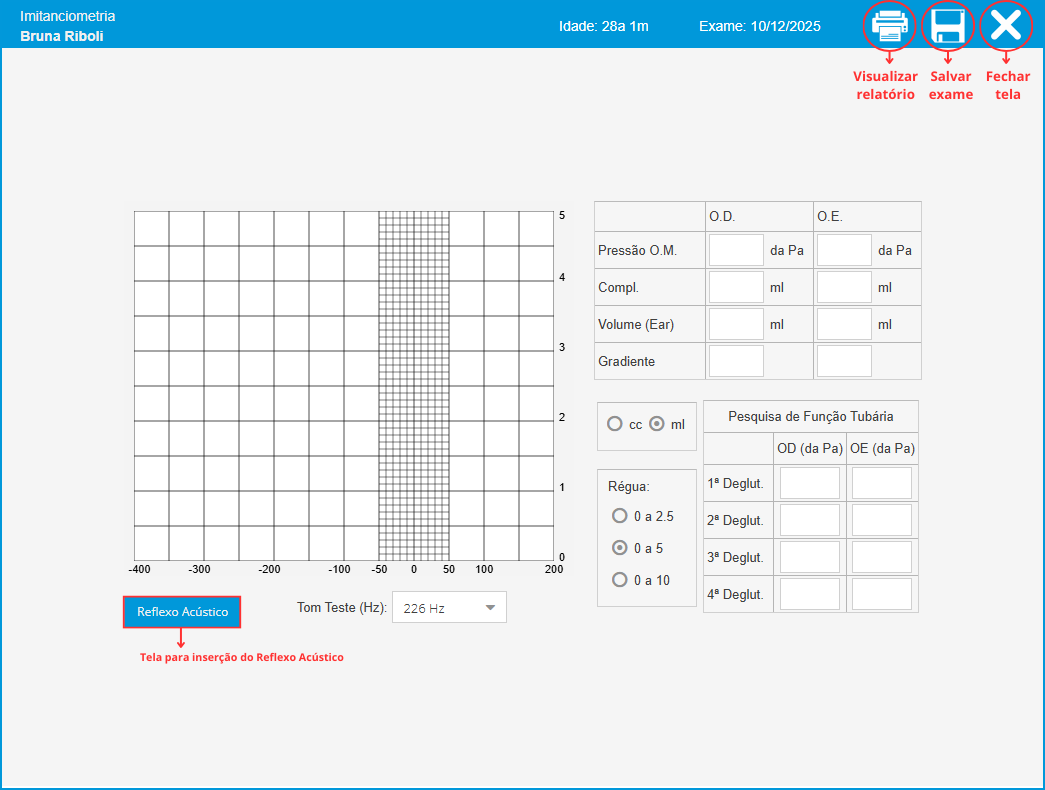Save exam using the floppy disk icon
This screenshot has height=790, width=1045.
[x=947, y=26]
